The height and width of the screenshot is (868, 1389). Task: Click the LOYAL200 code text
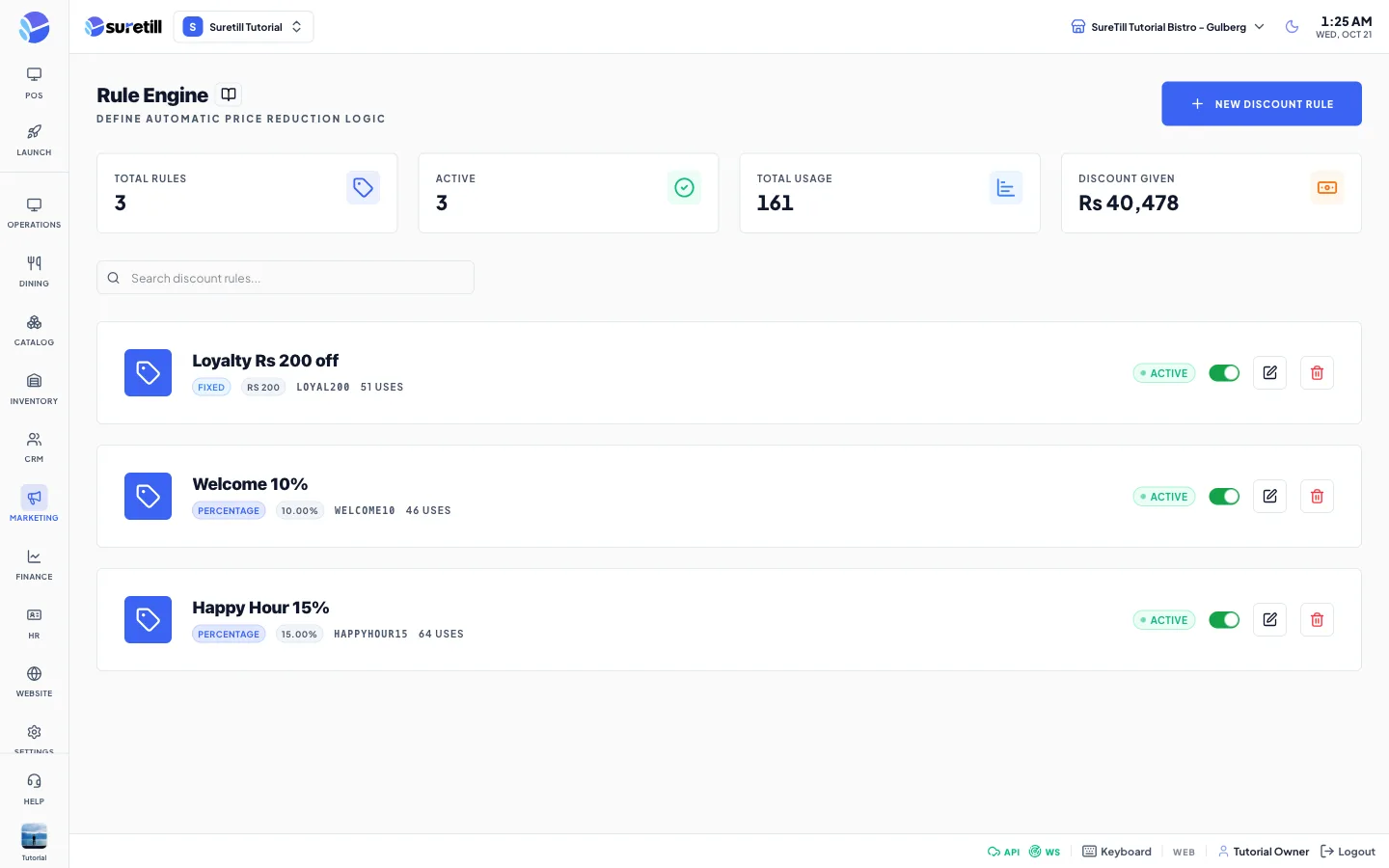[323, 388]
